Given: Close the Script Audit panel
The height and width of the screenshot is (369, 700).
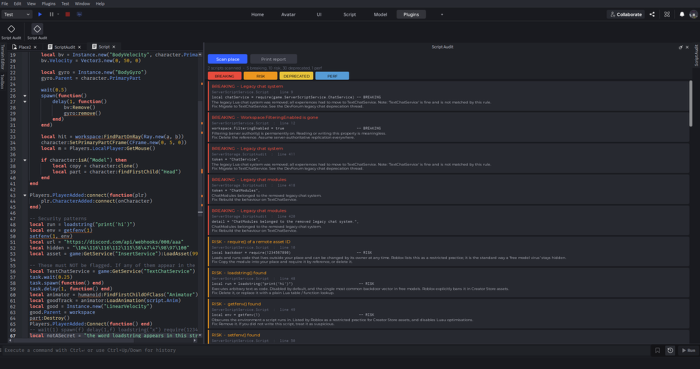Looking at the screenshot, I should tap(687, 47).
